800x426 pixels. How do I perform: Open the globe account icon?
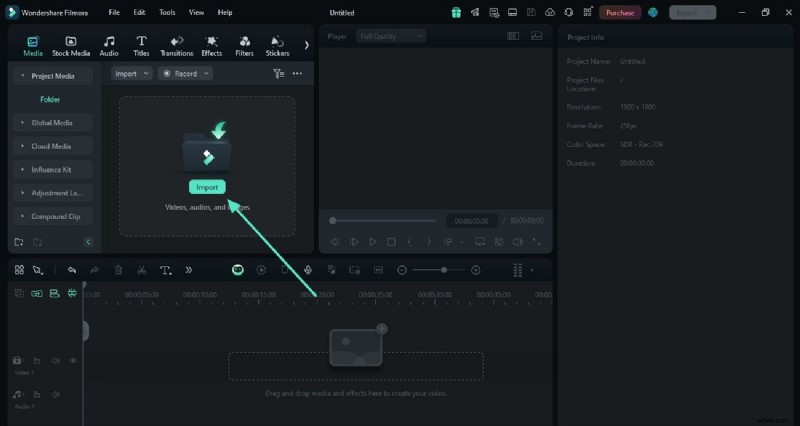(x=653, y=13)
